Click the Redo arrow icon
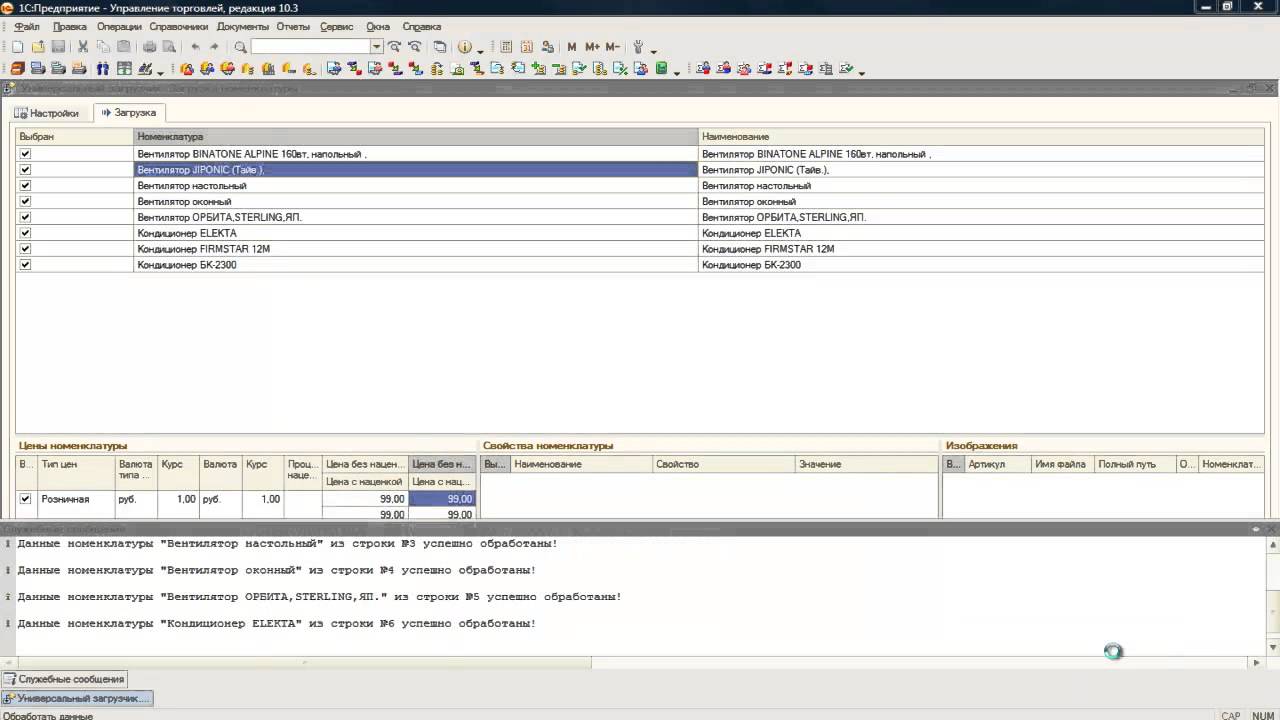Screen dimensions: 1280x720 click(214, 47)
